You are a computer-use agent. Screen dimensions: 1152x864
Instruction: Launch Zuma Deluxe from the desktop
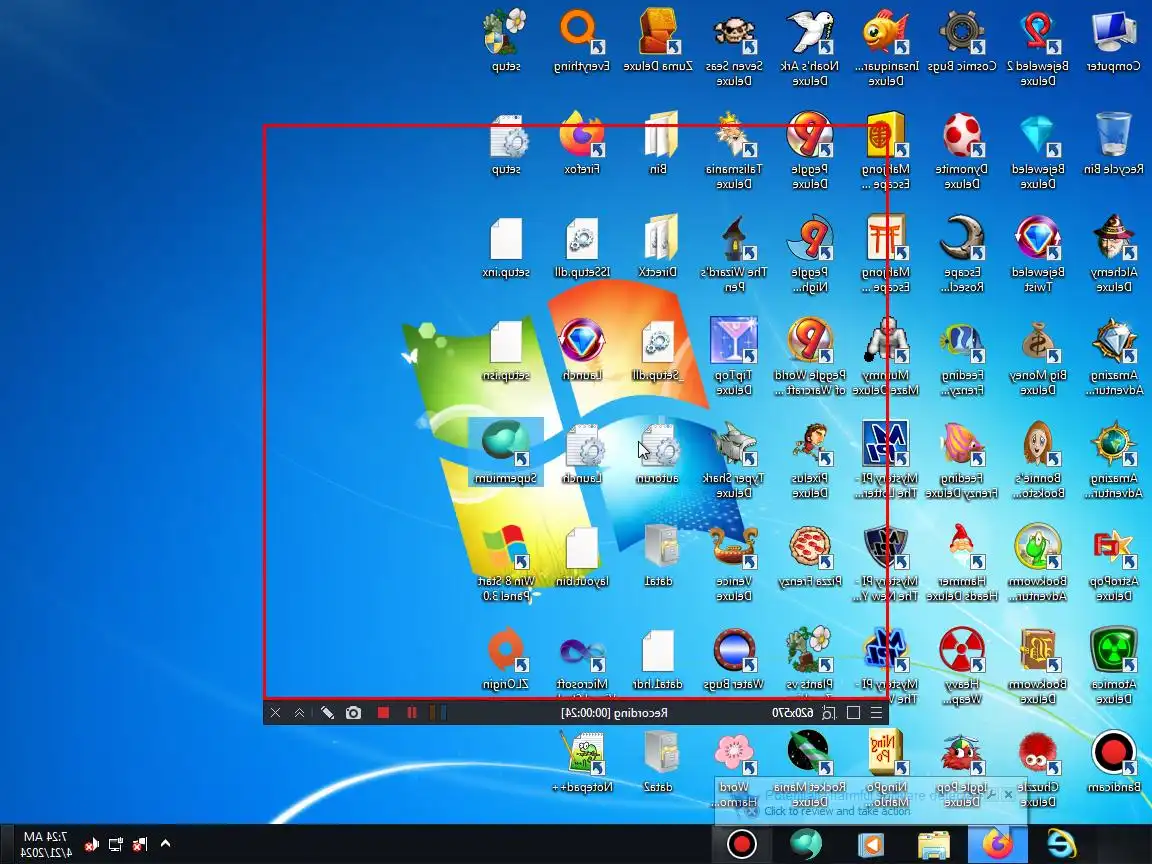pyautogui.click(x=658, y=42)
